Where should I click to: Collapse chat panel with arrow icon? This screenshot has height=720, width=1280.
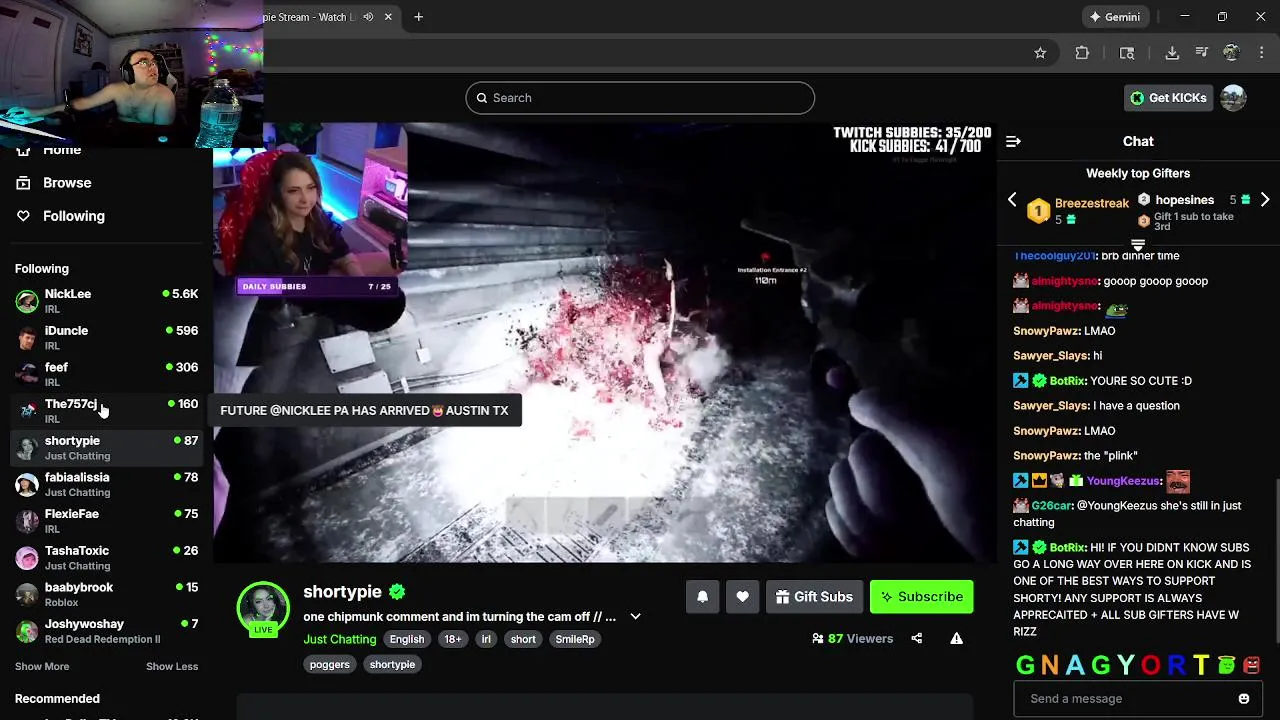[x=1013, y=142]
